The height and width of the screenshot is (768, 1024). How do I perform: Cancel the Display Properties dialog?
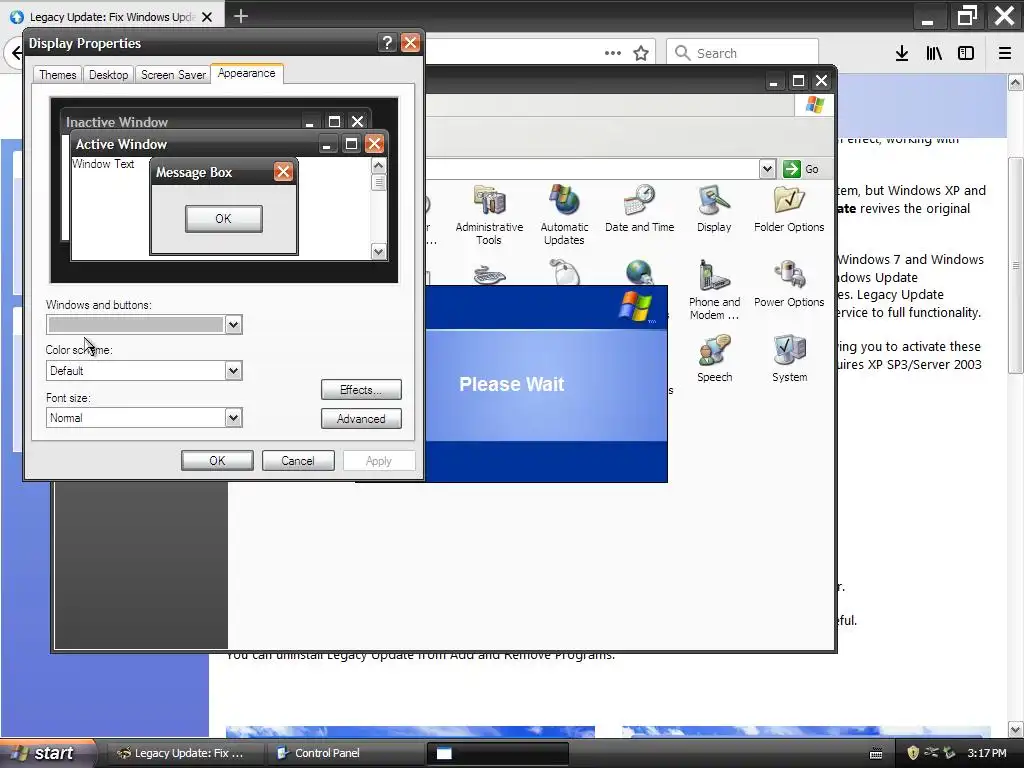[x=298, y=460]
